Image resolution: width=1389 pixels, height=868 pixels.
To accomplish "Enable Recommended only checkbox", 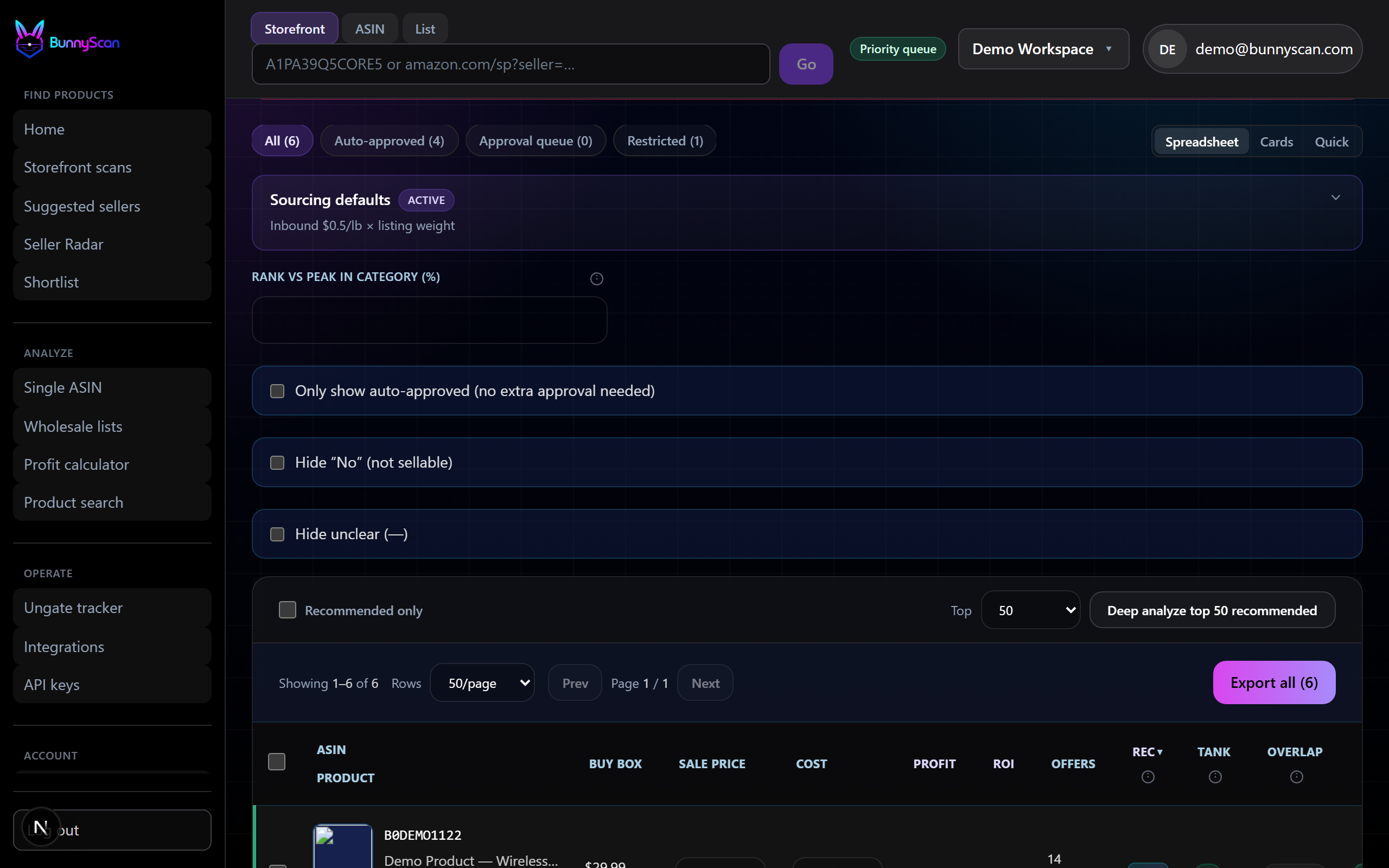I will tap(287, 610).
